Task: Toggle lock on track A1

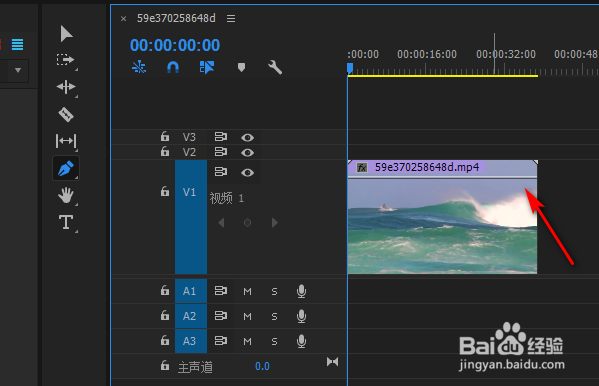Action: [x=165, y=290]
